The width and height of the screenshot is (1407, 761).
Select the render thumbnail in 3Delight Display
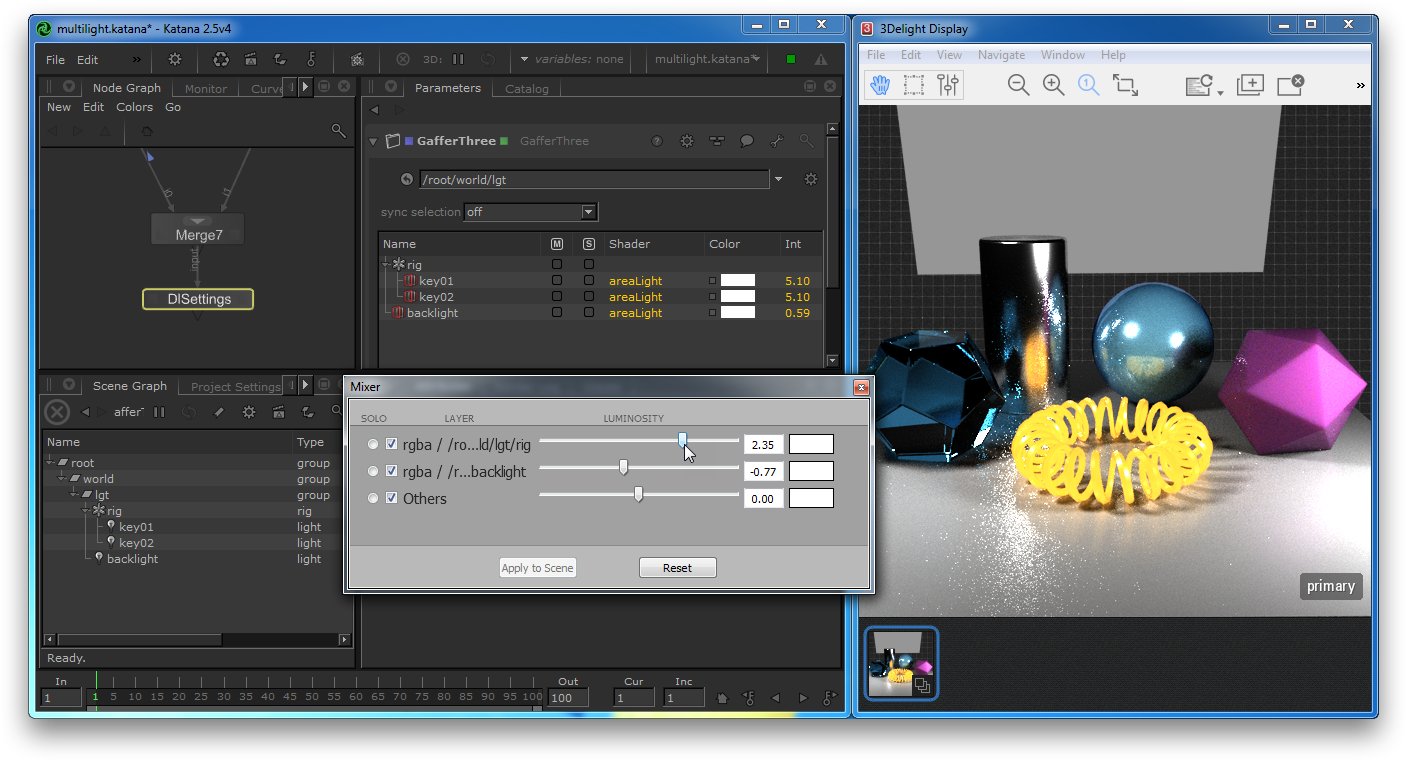900,662
